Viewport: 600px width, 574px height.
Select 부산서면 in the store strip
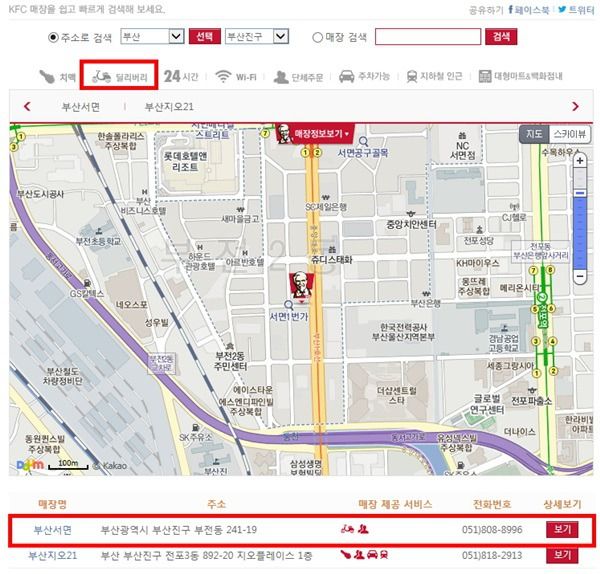click(81, 107)
